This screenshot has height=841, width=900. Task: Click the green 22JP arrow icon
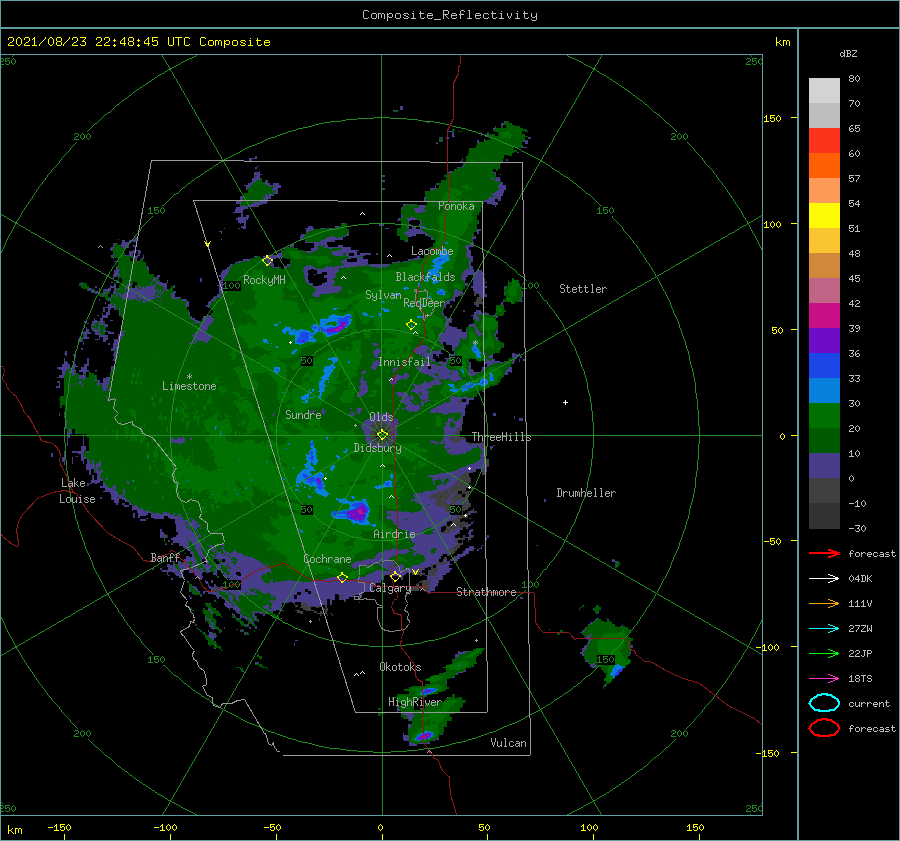click(824, 653)
